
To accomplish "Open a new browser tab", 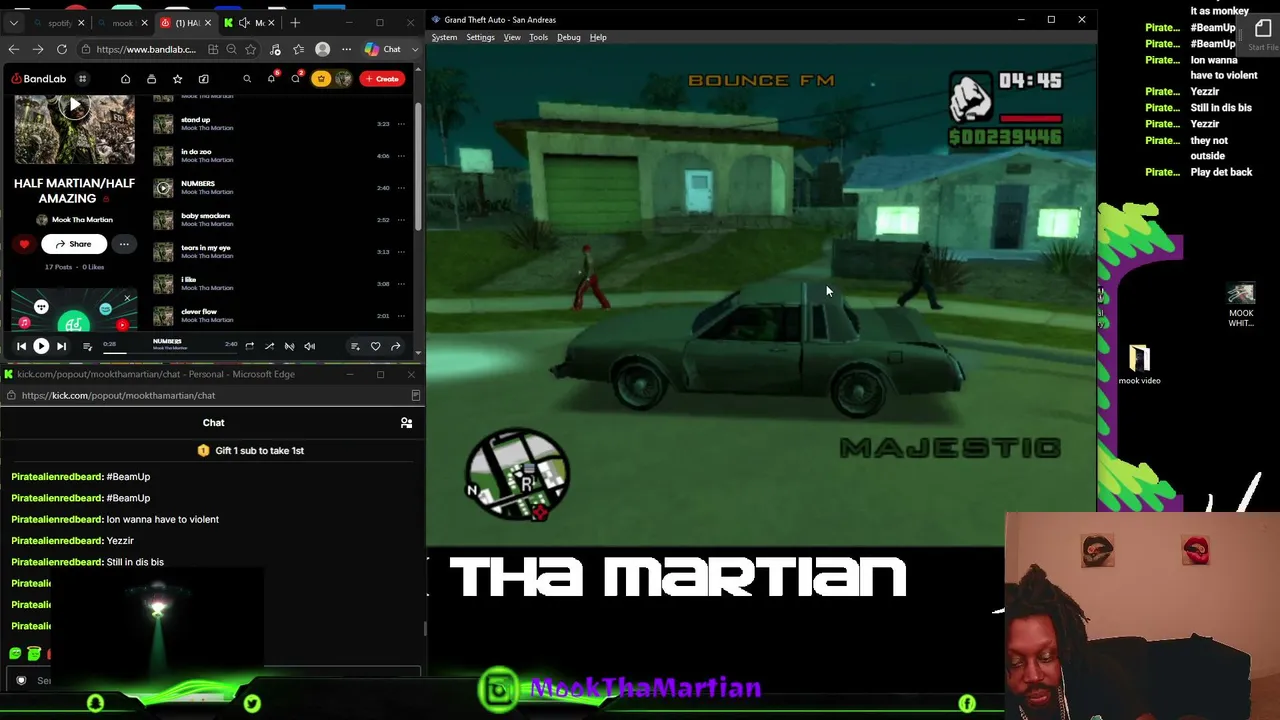I will [295, 22].
